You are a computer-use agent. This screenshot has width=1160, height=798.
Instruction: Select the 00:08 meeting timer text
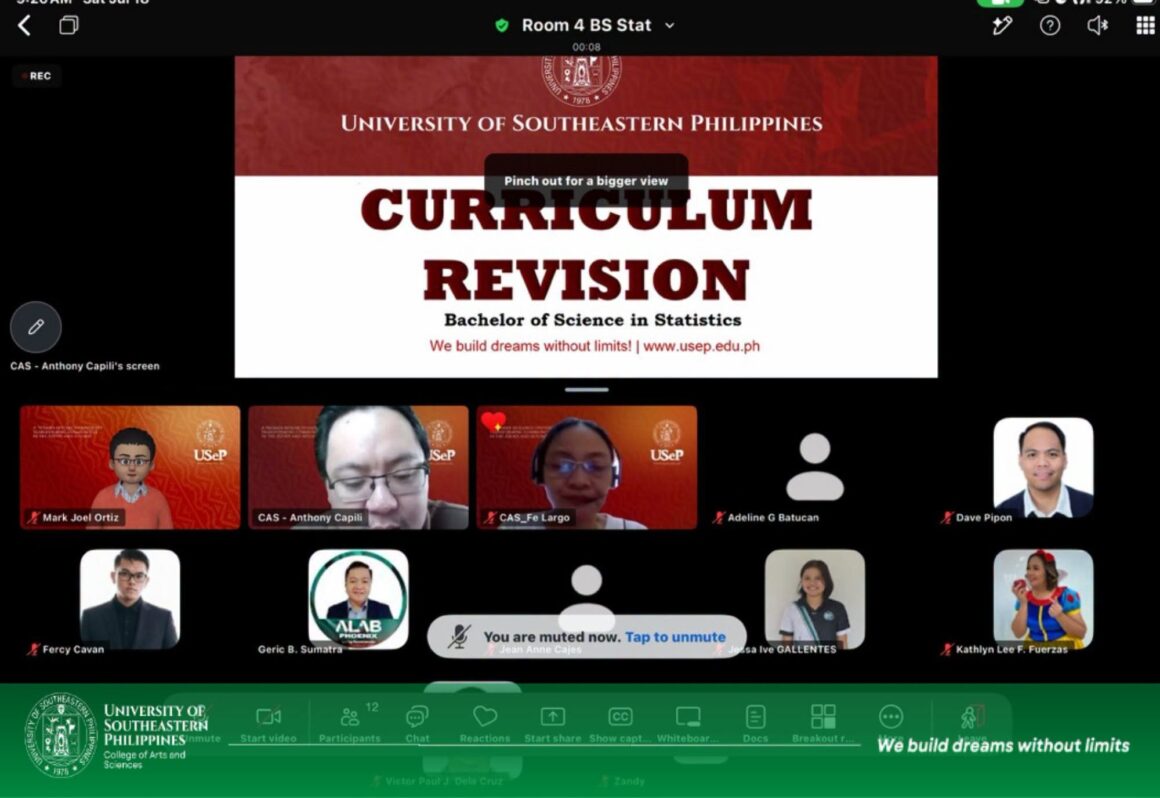(586, 47)
